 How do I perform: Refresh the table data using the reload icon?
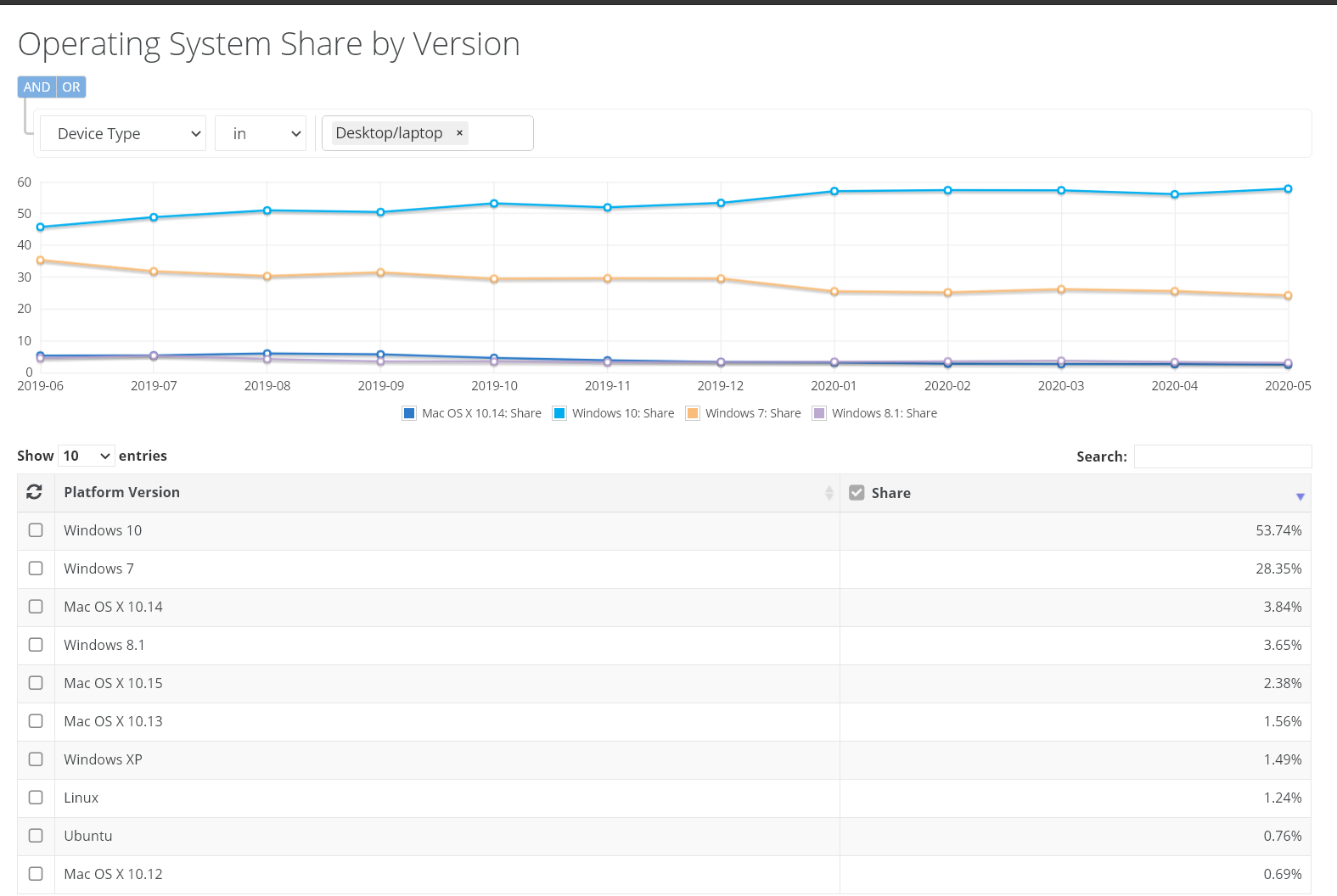click(x=34, y=492)
